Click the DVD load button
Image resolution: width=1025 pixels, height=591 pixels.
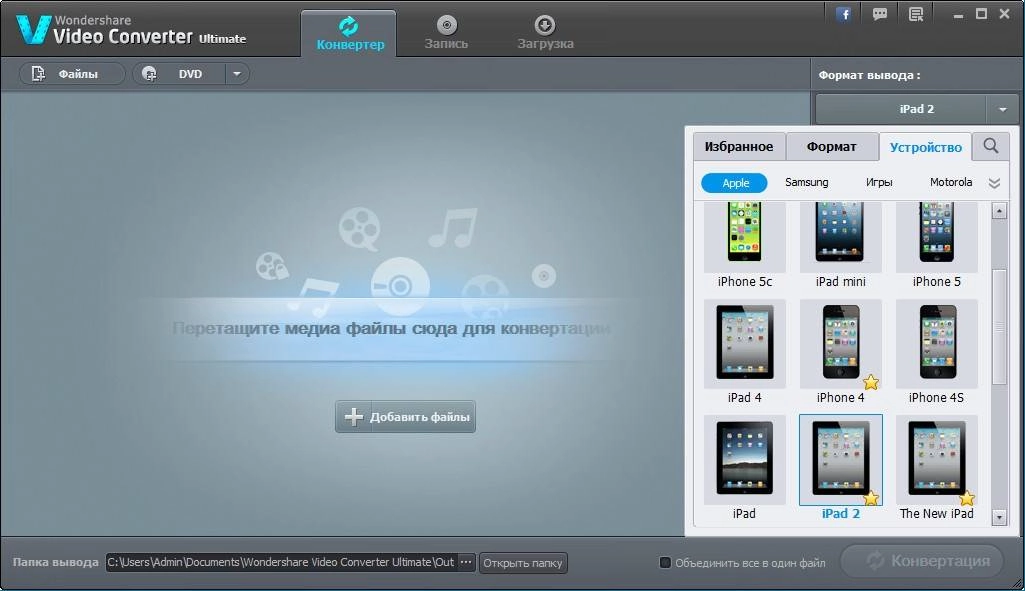pos(179,74)
